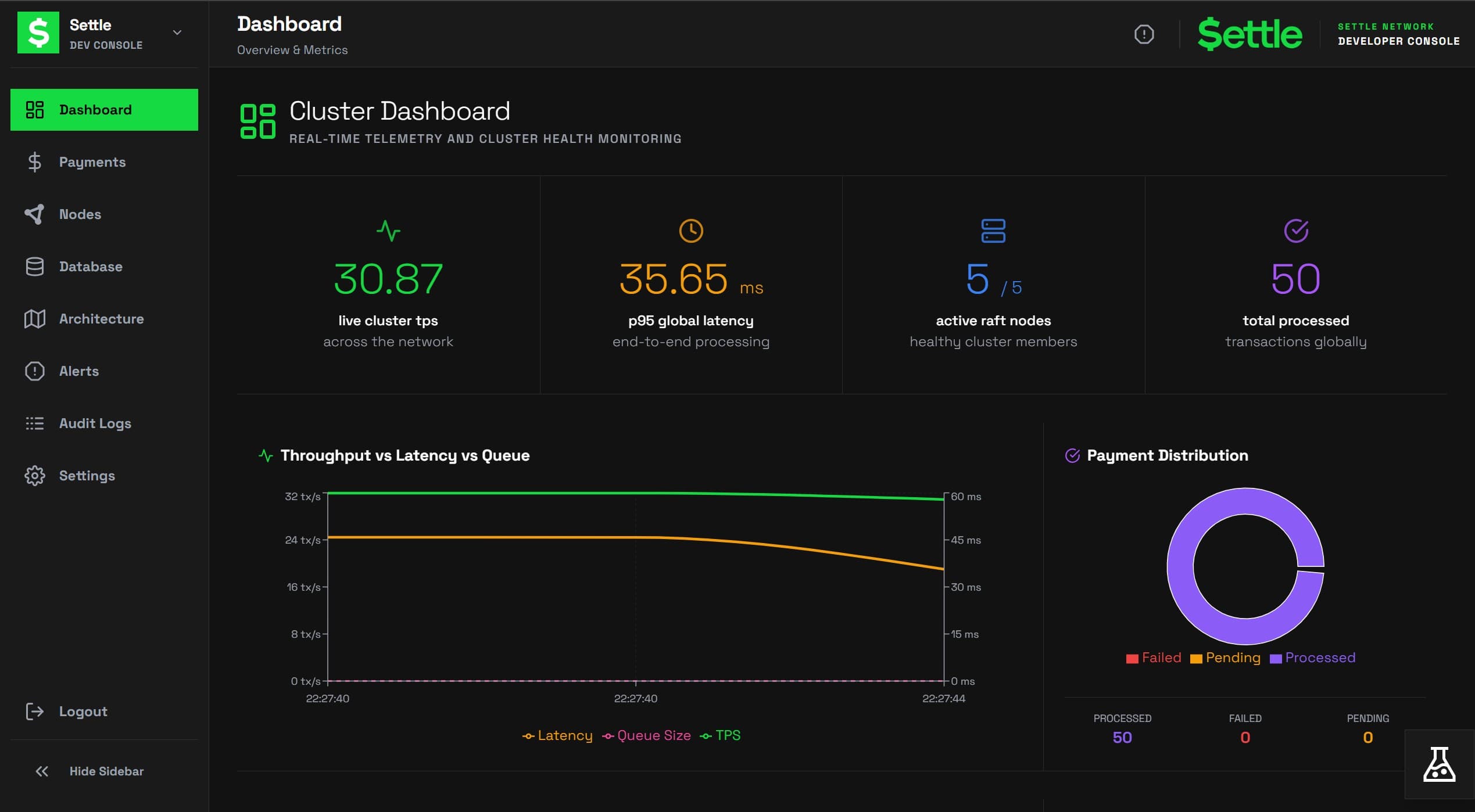This screenshot has width=1475, height=812.
Task: Click the Architecture map icon
Action: coord(35,319)
